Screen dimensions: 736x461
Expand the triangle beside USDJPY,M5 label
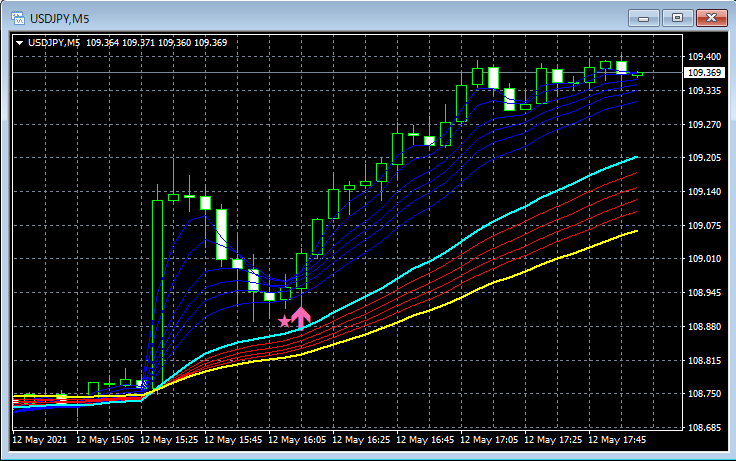click(20, 43)
